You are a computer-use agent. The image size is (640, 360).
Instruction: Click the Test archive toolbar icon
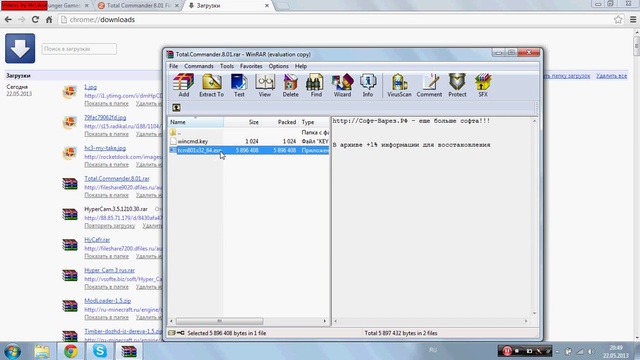239,85
